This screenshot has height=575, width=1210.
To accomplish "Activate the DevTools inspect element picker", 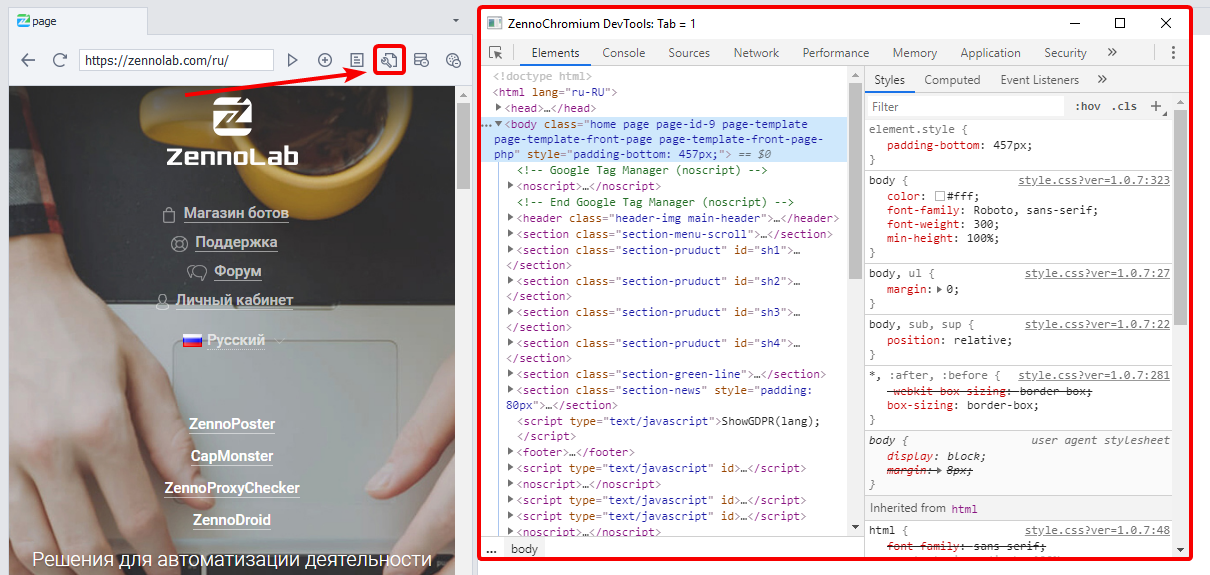I will click(x=496, y=53).
